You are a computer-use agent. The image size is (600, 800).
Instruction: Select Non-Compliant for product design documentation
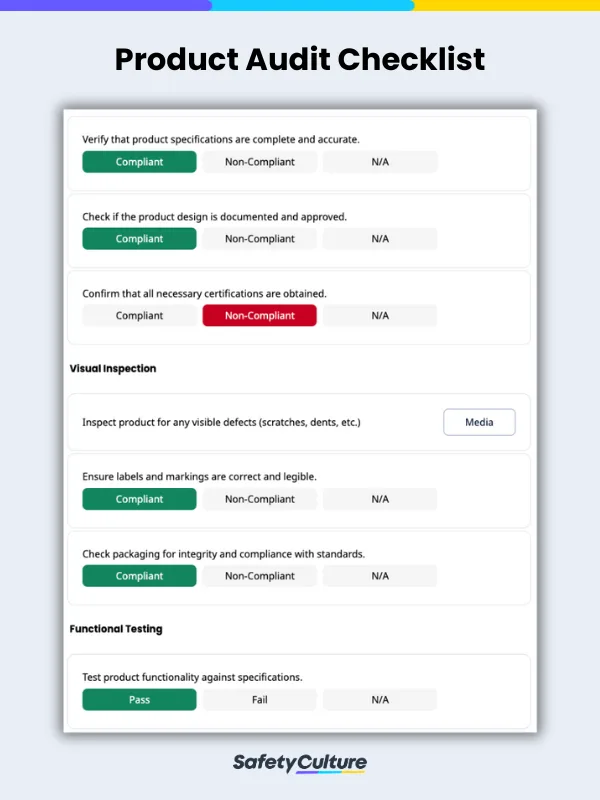pos(260,239)
